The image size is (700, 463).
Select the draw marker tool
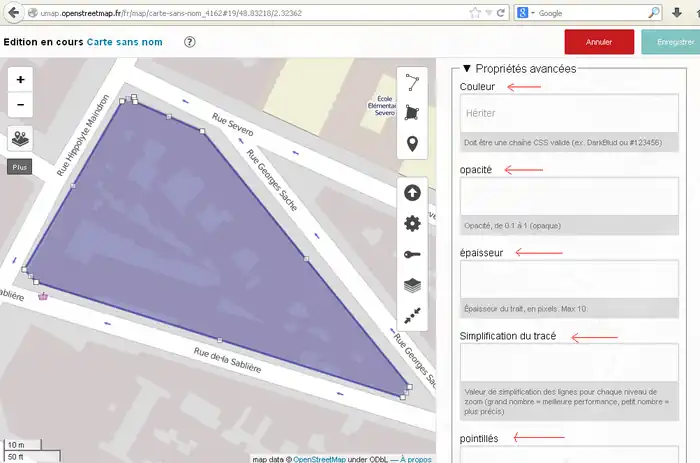coord(412,145)
